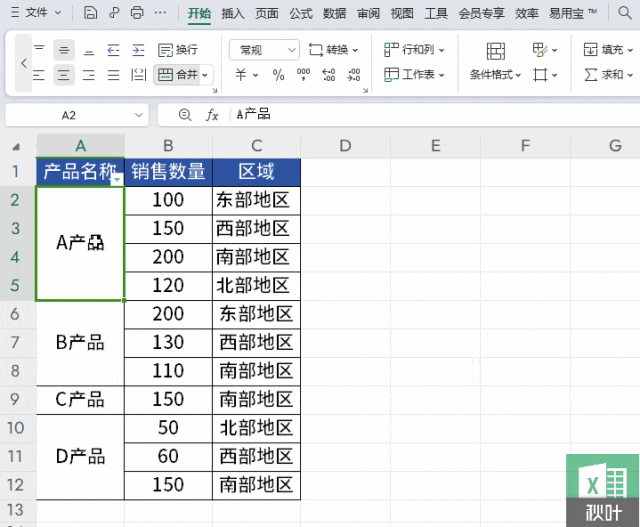The width and height of the screenshot is (640, 527).
Task: Open the filter dropdown on 产品名称
Action: (x=117, y=179)
